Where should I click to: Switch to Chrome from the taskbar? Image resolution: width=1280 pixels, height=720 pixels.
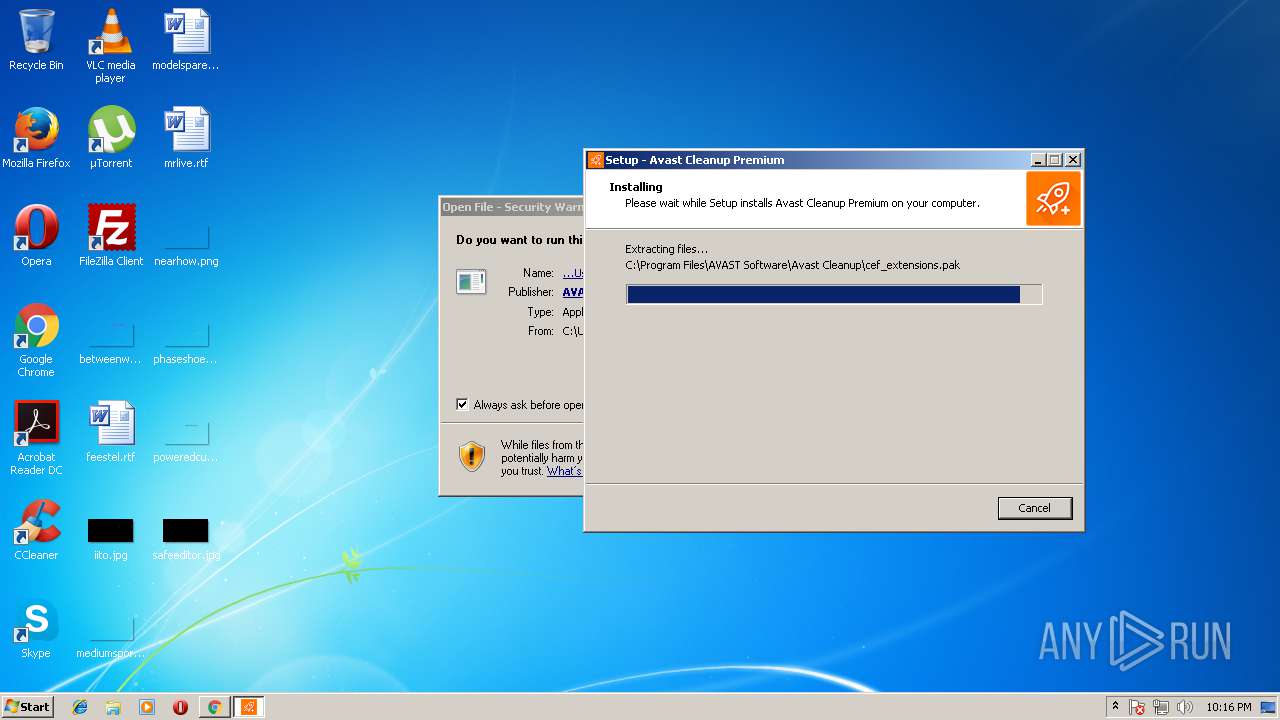click(x=214, y=707)
